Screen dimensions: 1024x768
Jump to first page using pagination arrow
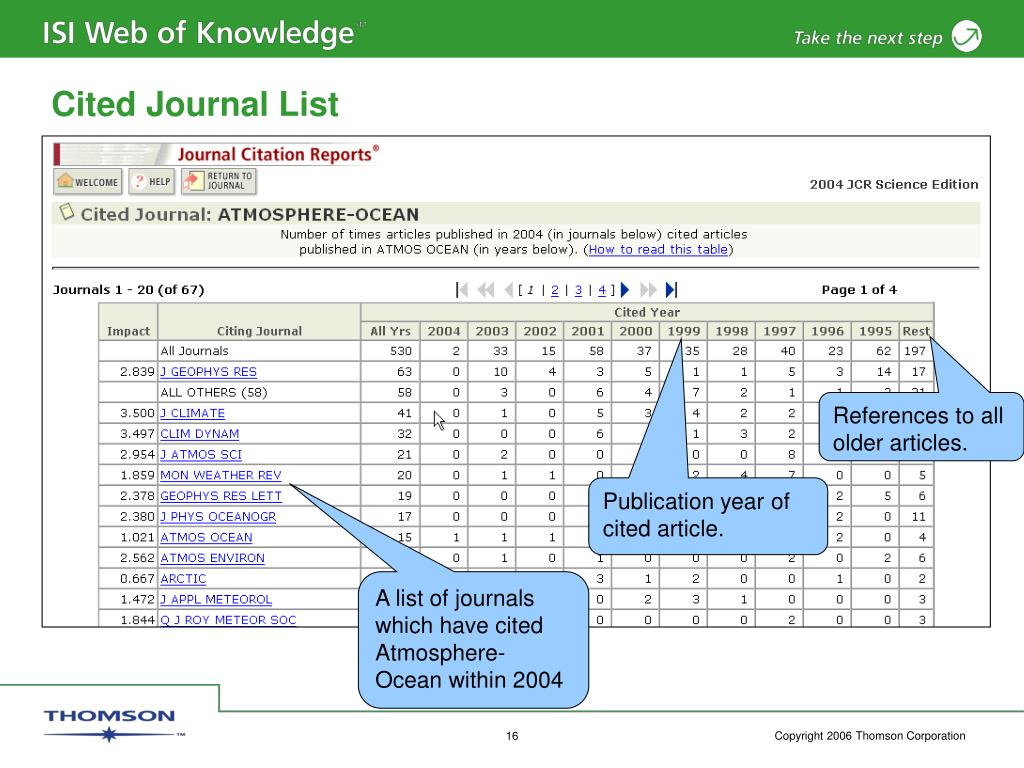[462, 289]
